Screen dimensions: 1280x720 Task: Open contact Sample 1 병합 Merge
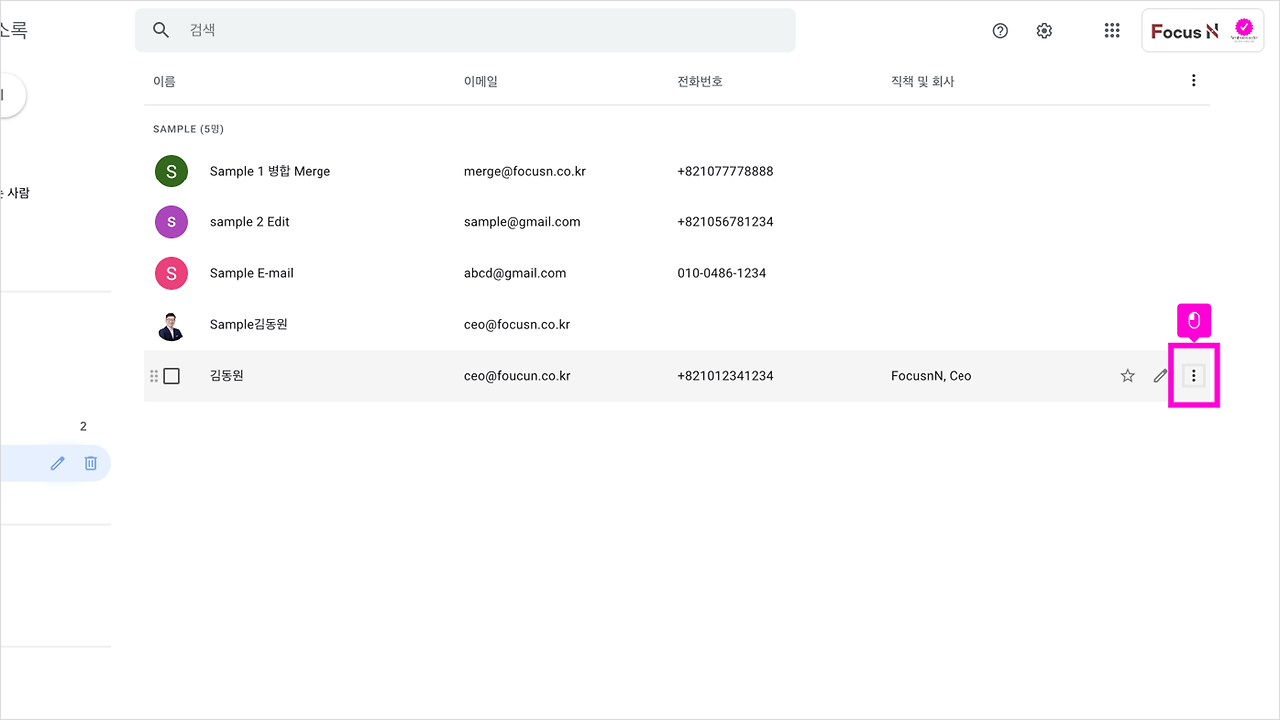pyautogui.click(x=270, y=172)
